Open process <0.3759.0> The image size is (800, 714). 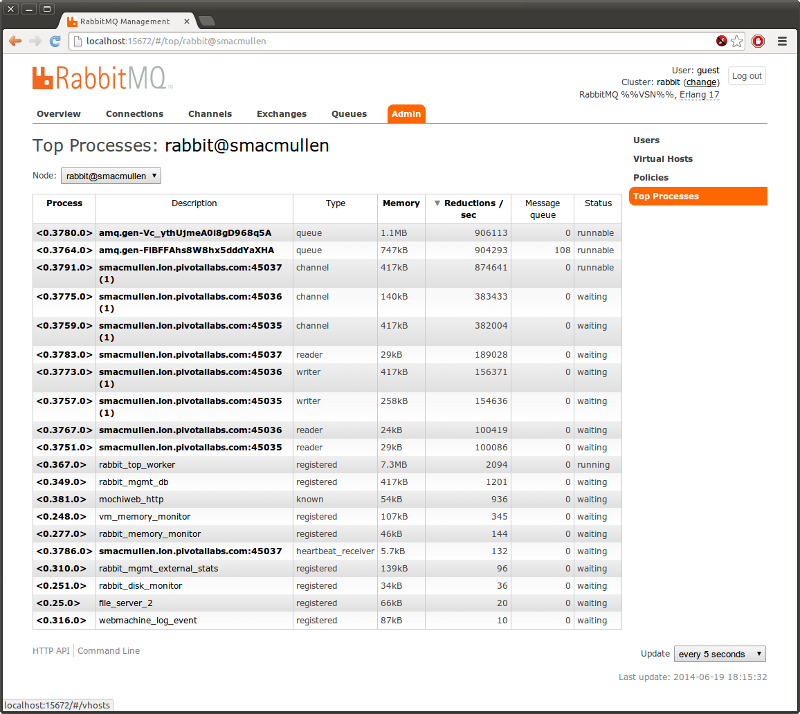(x=64, y=326)
